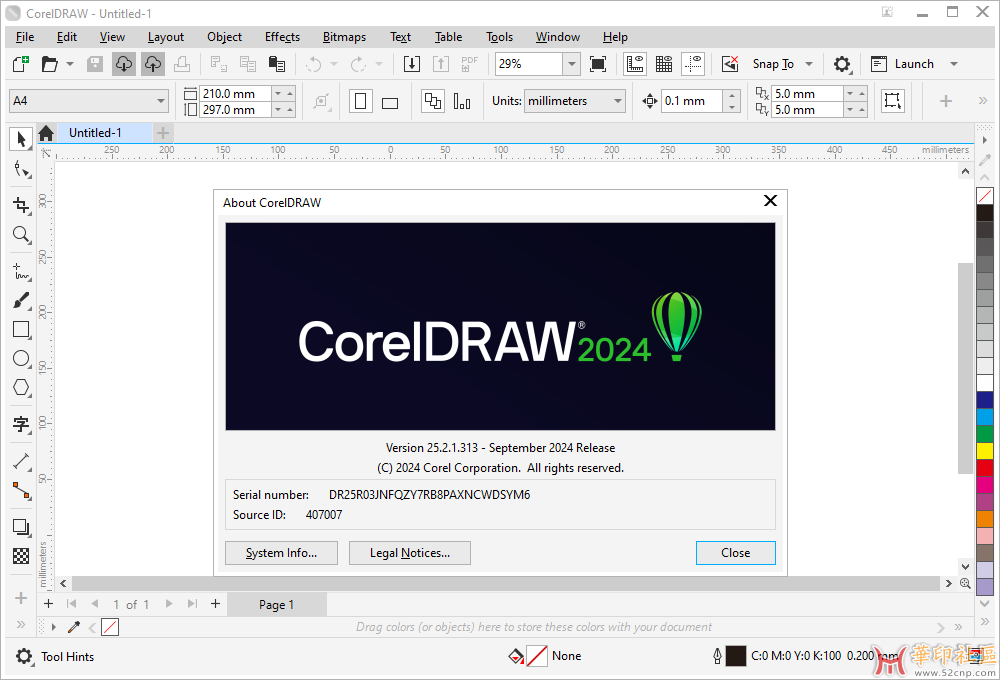Open Options gear icon in toolbar
This screenshot has width=1000, height=680.
pos(842,64)
